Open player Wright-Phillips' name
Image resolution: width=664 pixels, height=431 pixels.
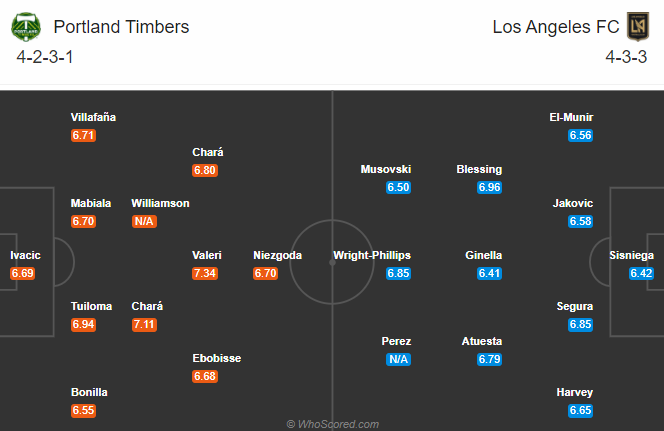[372, 255]
